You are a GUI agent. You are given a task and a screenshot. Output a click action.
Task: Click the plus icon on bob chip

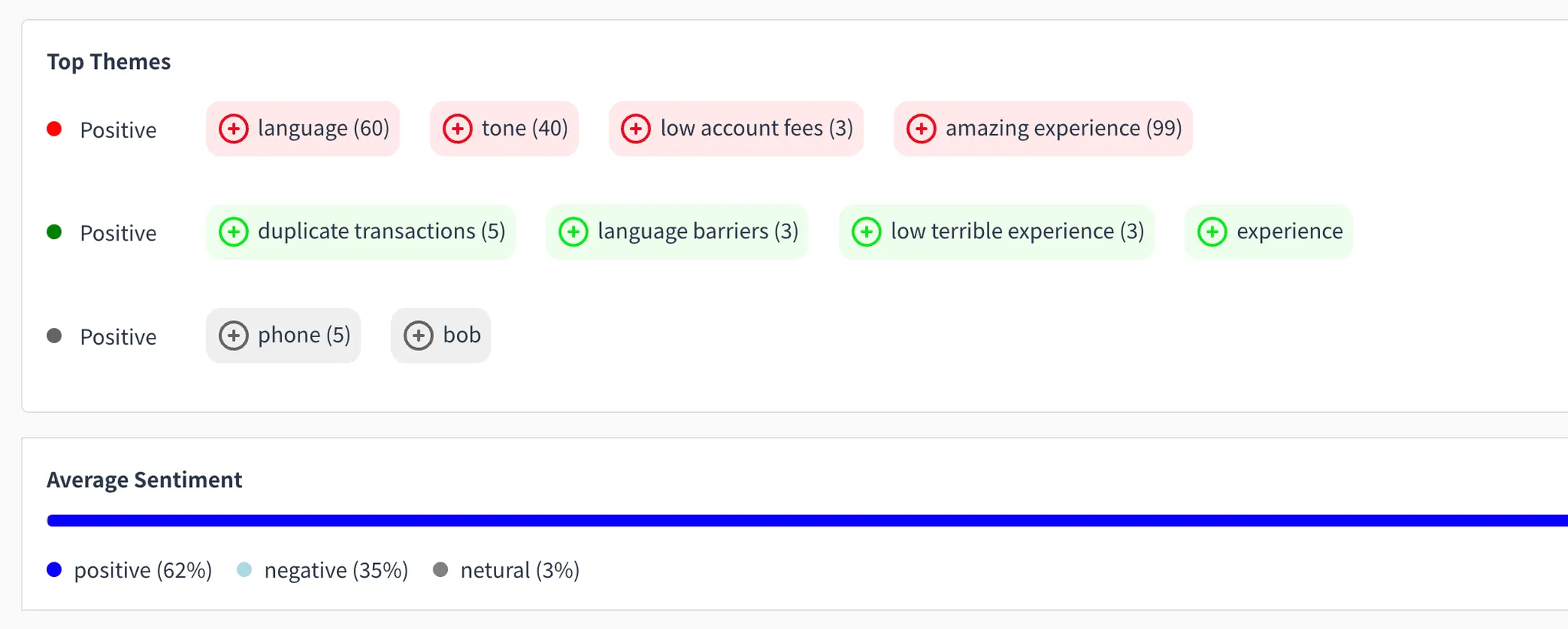[418, 336]
